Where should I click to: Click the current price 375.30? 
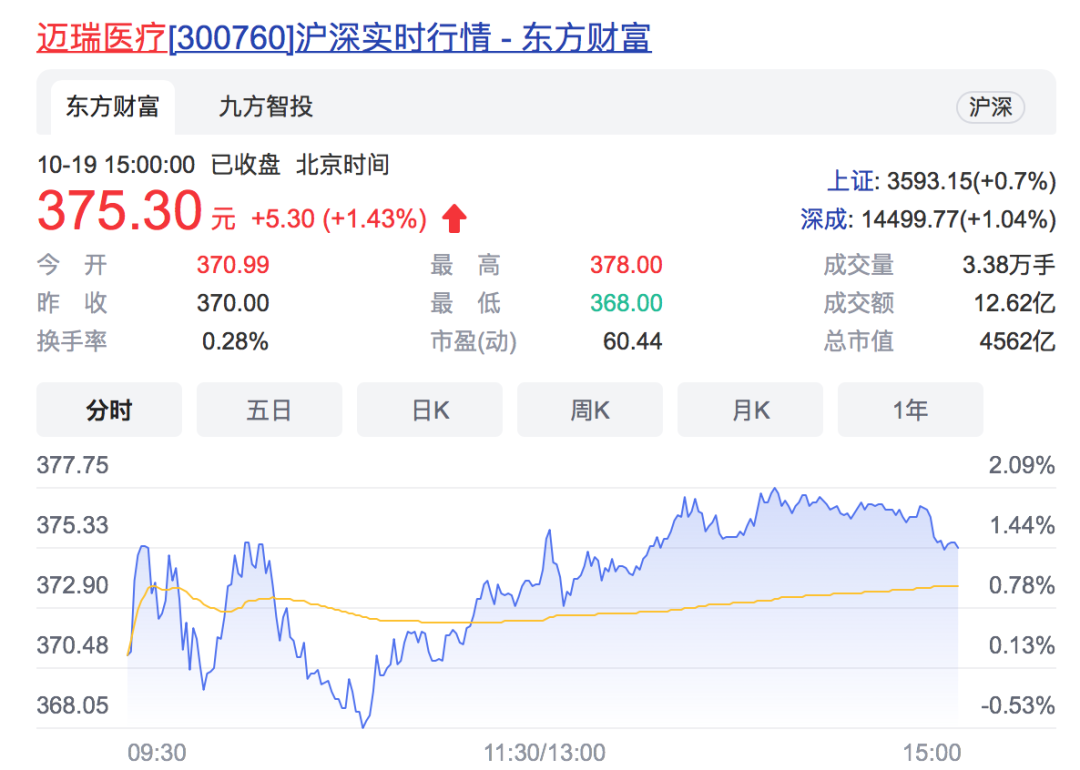[119, 212]
